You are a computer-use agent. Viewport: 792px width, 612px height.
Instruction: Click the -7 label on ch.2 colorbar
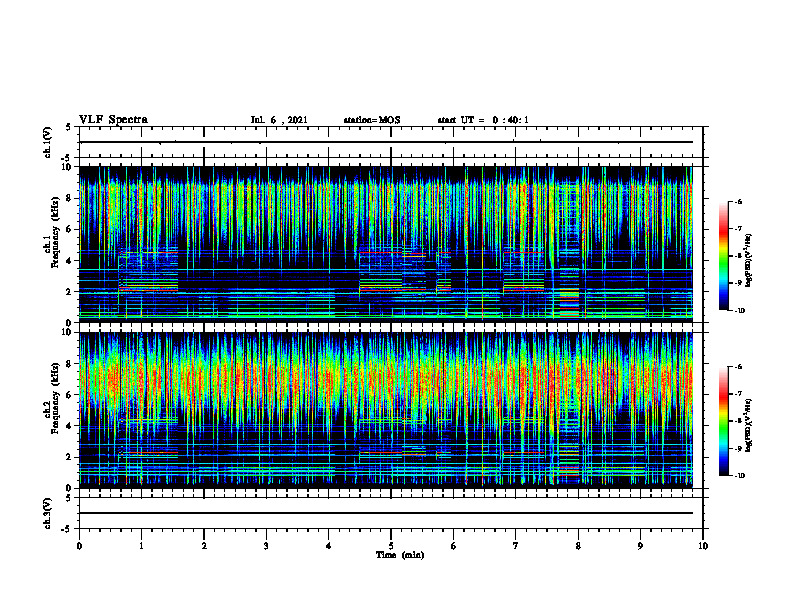click(738, 394)
